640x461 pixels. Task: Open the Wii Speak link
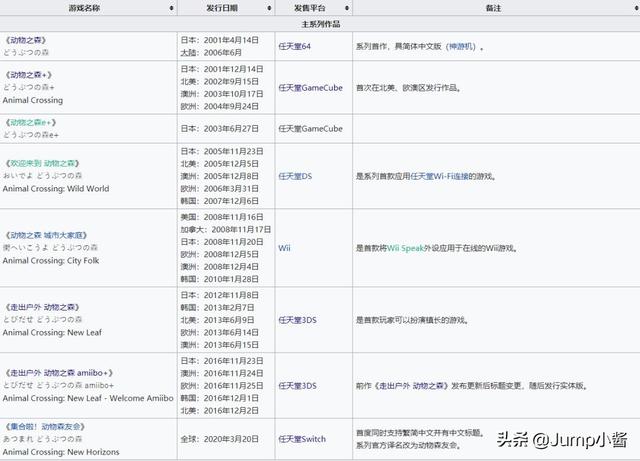point(405,248)
